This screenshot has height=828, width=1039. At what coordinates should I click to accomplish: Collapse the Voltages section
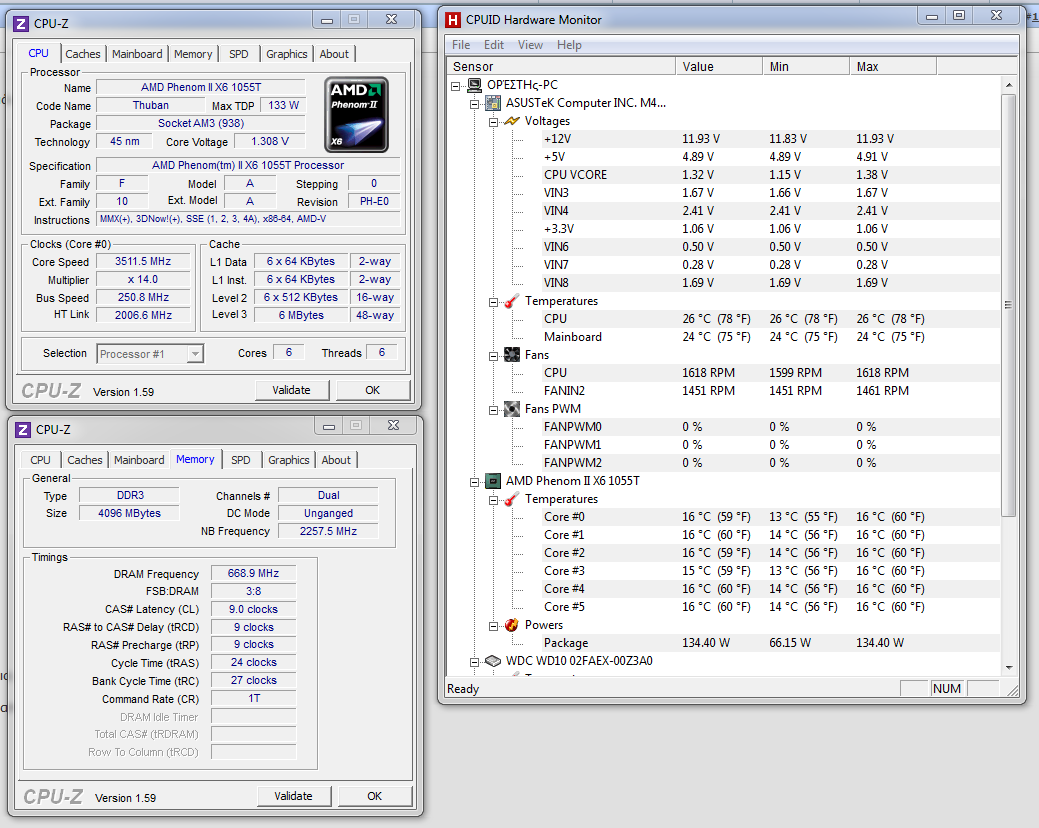coord(493,122)
